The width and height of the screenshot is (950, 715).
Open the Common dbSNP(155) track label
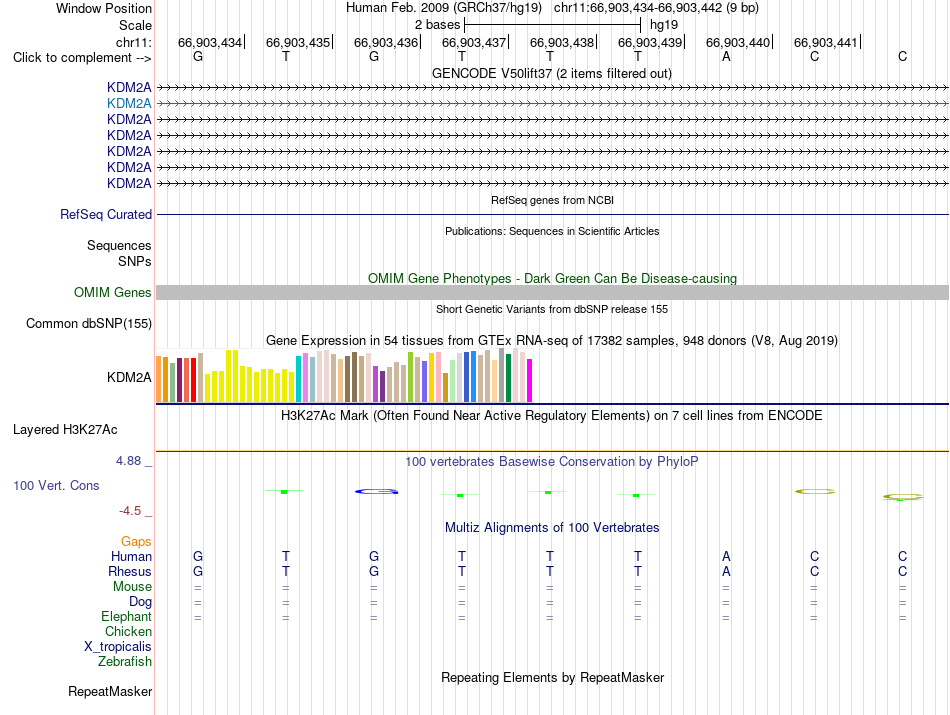89,324
